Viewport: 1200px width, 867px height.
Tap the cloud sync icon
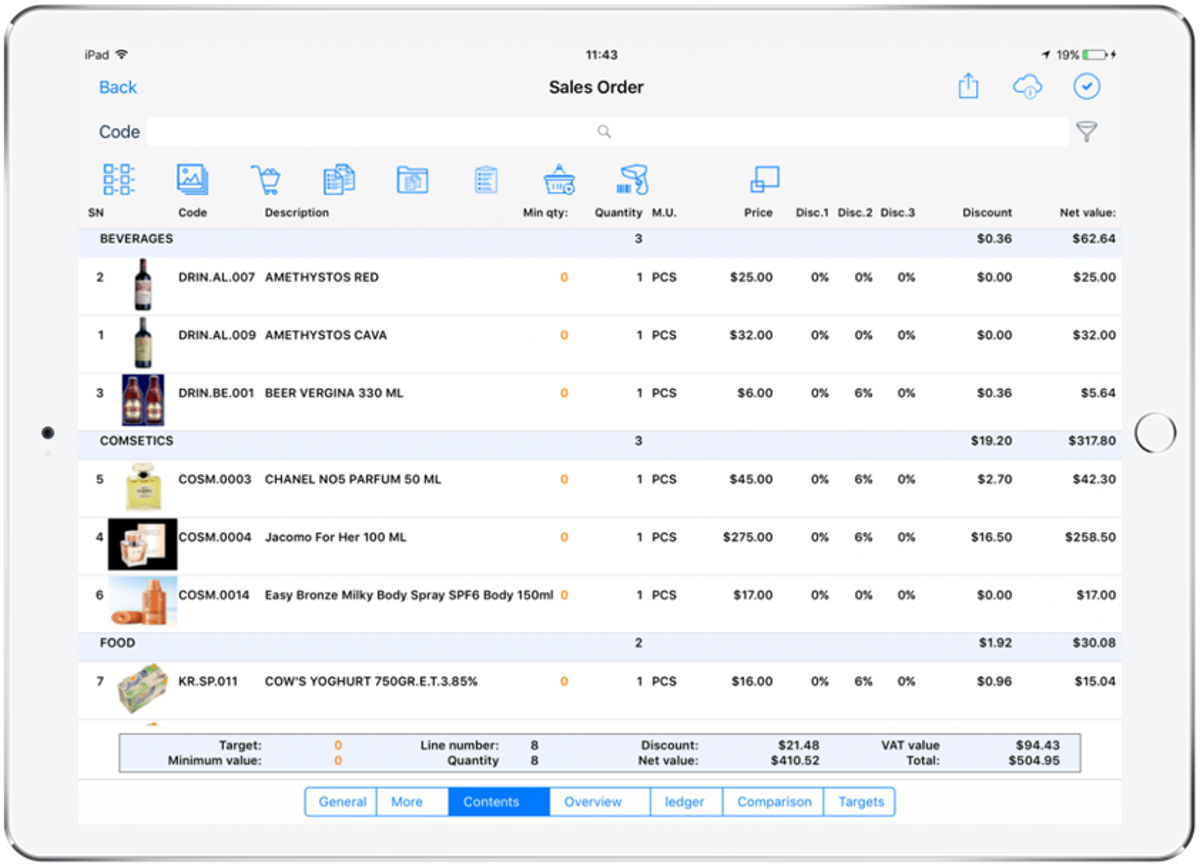pos(1027,87)
